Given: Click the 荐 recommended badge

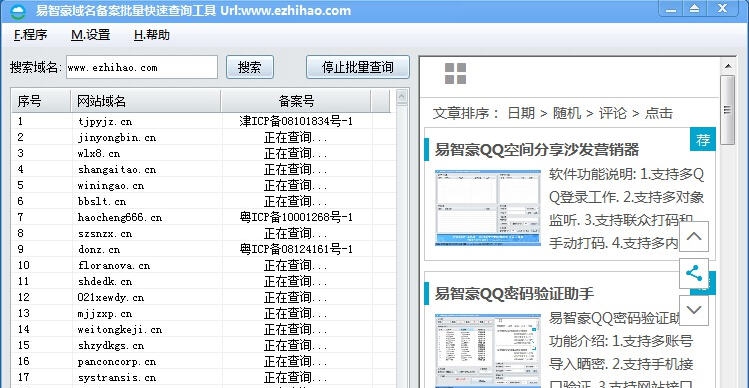Looking at the screenshot, I should click(x=703, y=140).
